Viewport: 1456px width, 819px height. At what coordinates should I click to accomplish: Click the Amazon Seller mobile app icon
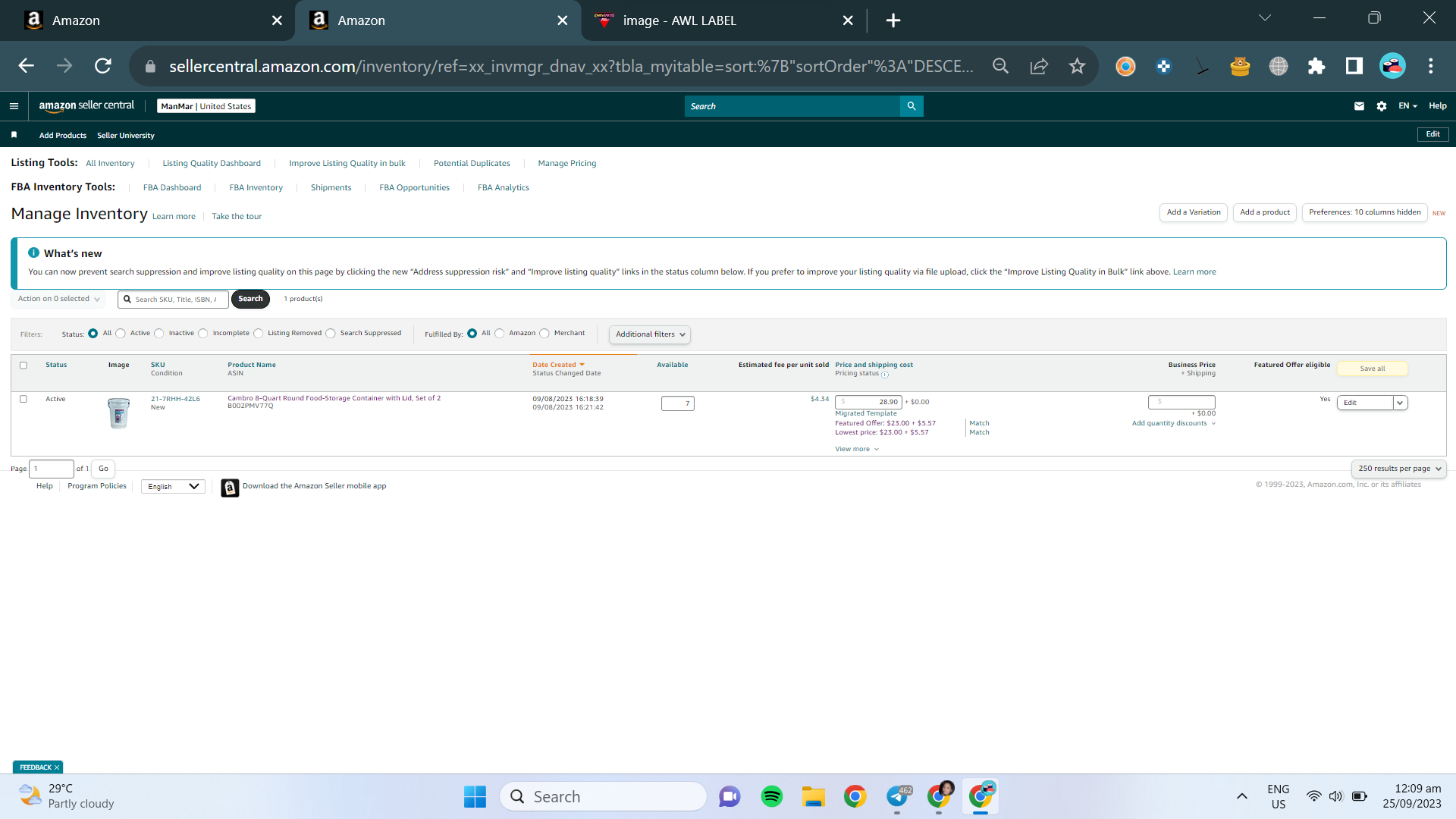pyautogui.click(x=230, y=488)
